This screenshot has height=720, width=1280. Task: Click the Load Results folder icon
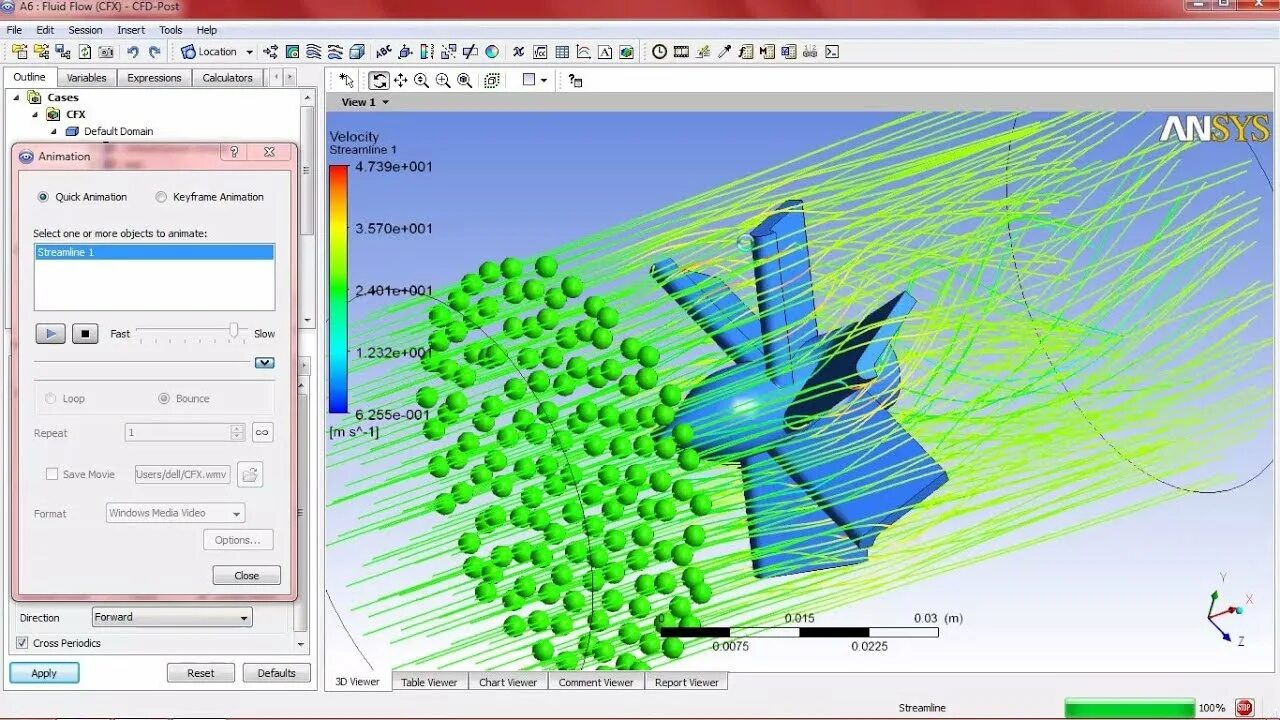[x=19, y=51]
